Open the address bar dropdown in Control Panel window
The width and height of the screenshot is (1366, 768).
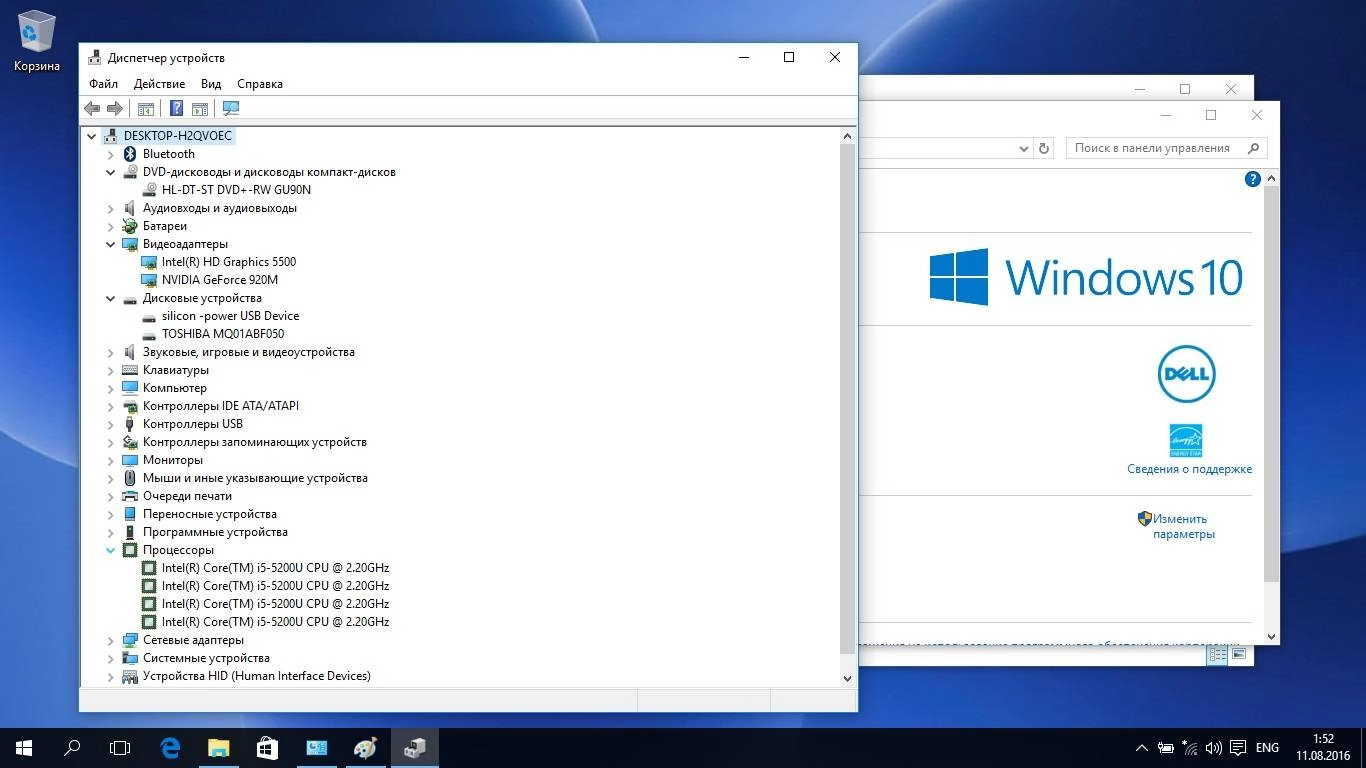pyautogui.click(x=1024, y=148)
